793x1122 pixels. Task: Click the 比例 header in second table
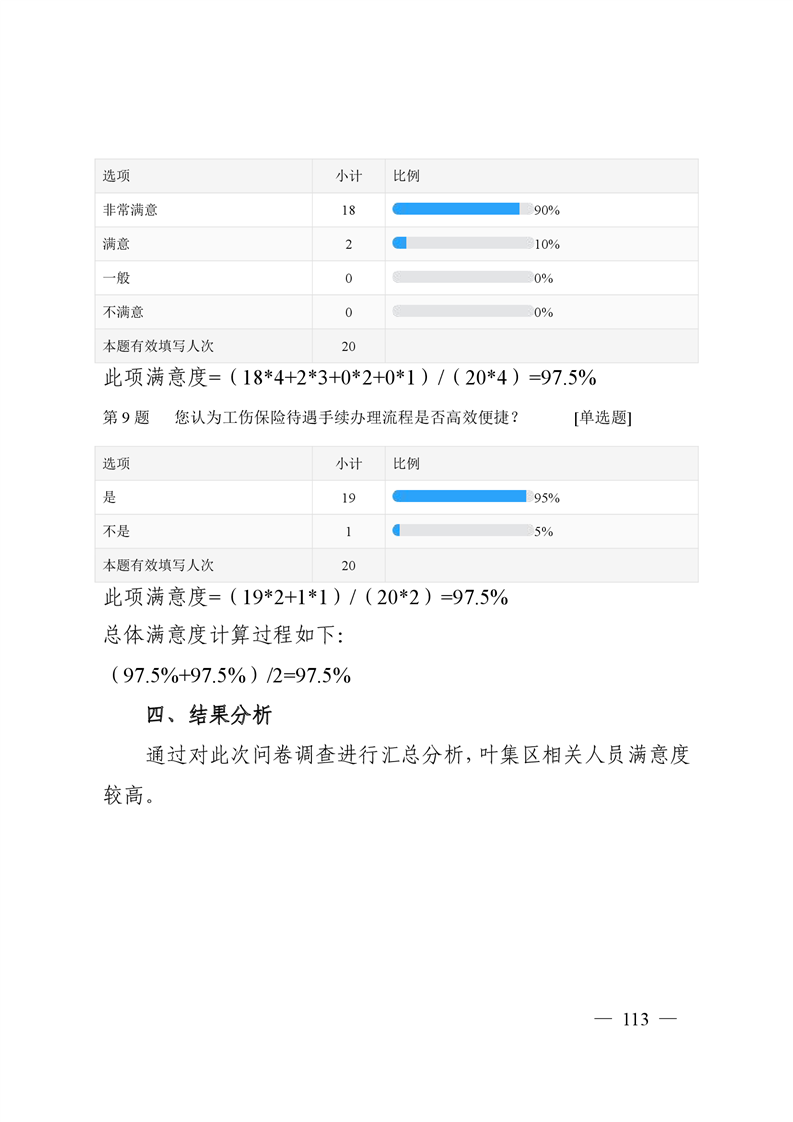pos(406,464)
